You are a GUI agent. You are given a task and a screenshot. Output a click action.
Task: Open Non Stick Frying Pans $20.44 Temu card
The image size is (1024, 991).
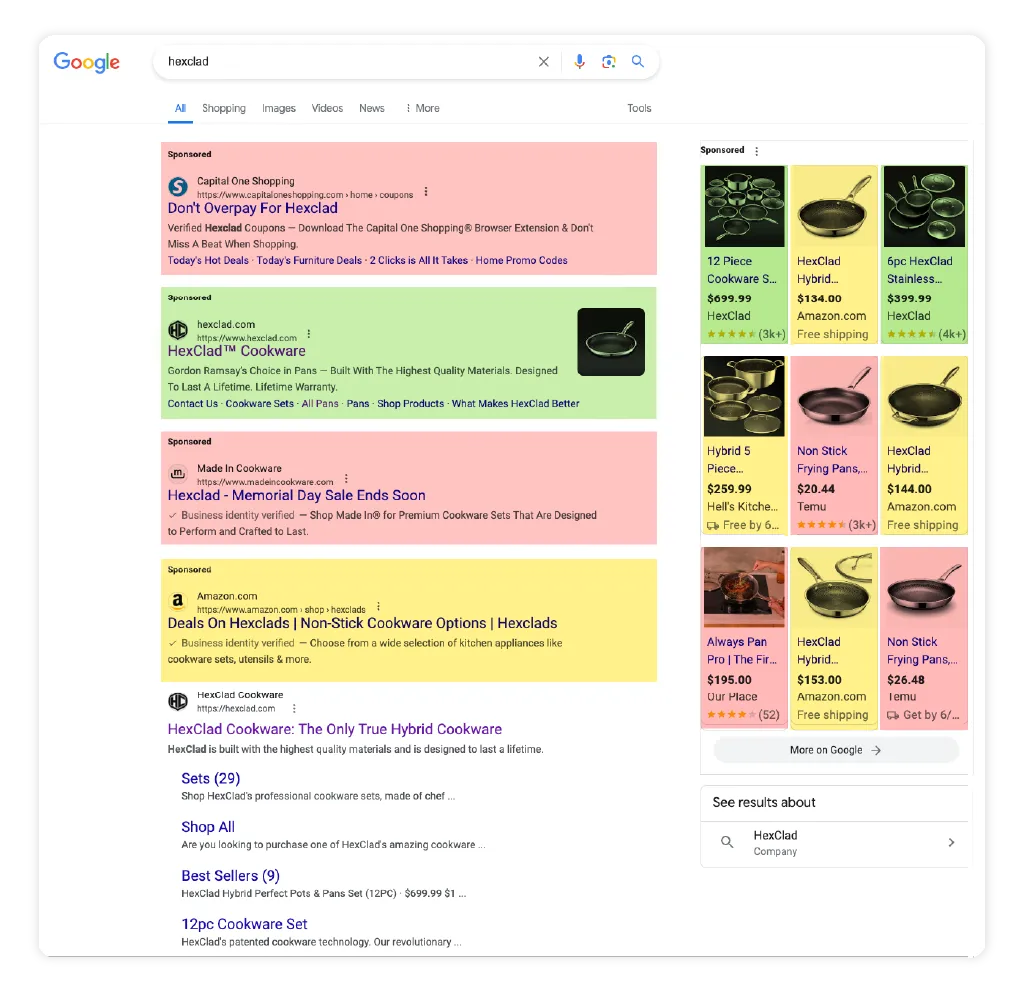coord(834,445)
